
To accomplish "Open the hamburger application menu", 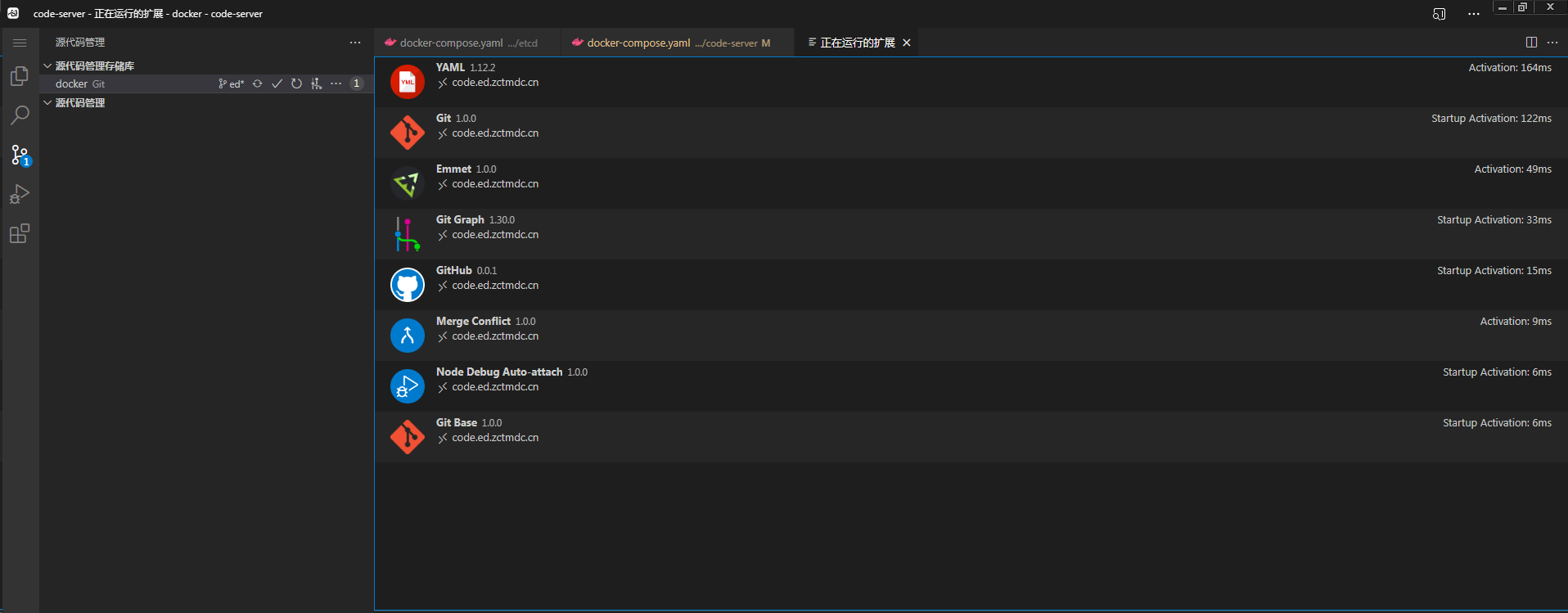I will (x=20, y=43).
